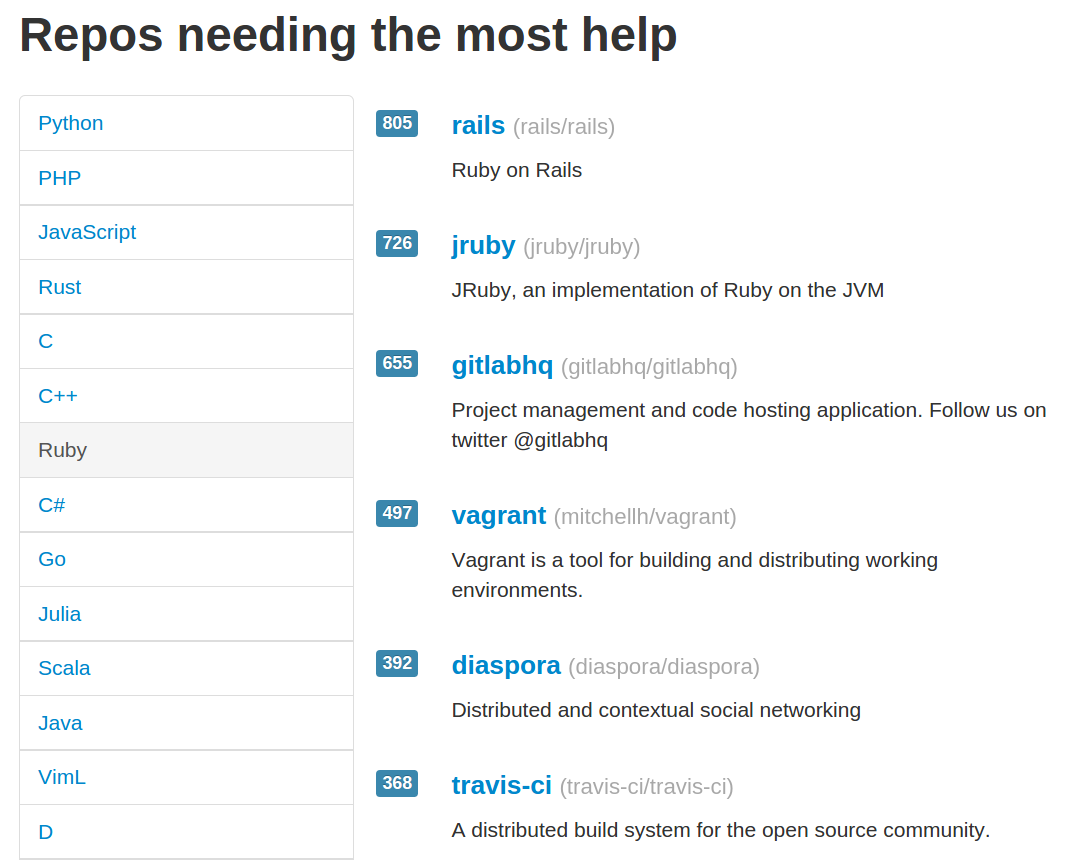Open the Rust language filter

186,287
